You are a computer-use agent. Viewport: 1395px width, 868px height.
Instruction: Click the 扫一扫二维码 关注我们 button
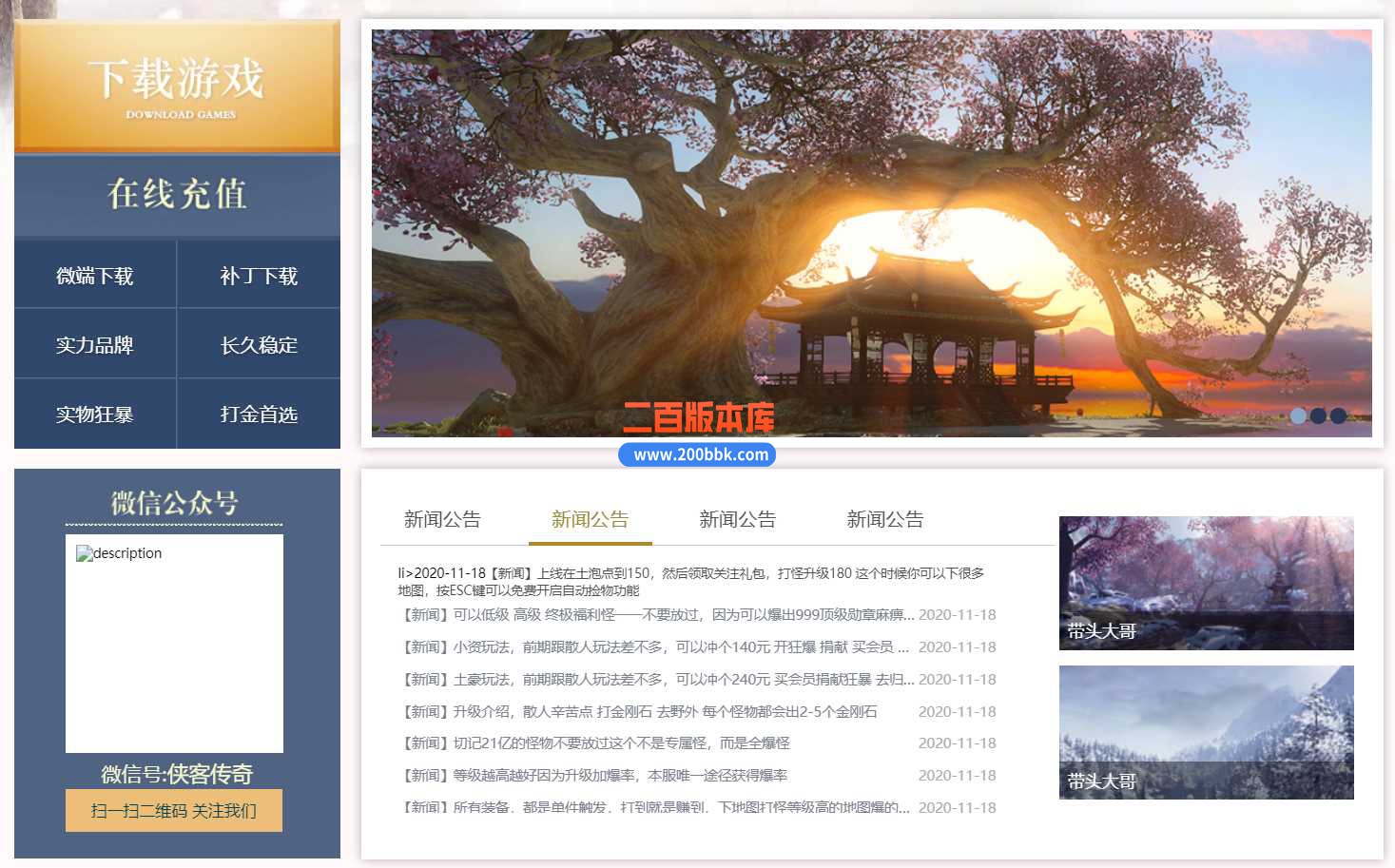coord(174,811)
